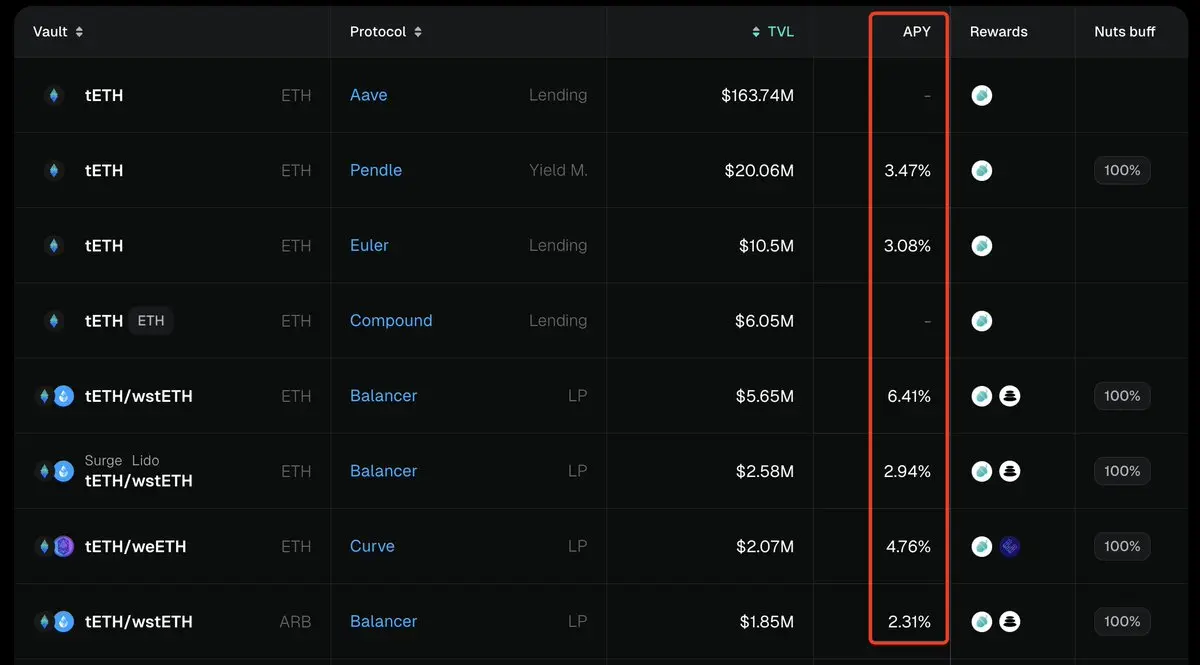Image resolution: width=1200 pixels, height=665 pixels.
Task: Sort the table by TVL column
Action: [773, 32]
